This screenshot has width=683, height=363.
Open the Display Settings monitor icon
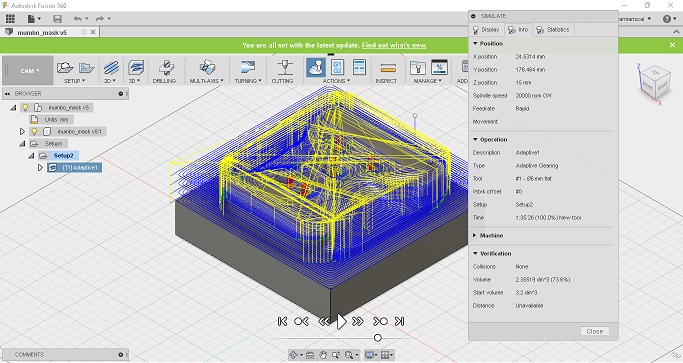click(x=370, y=355)
